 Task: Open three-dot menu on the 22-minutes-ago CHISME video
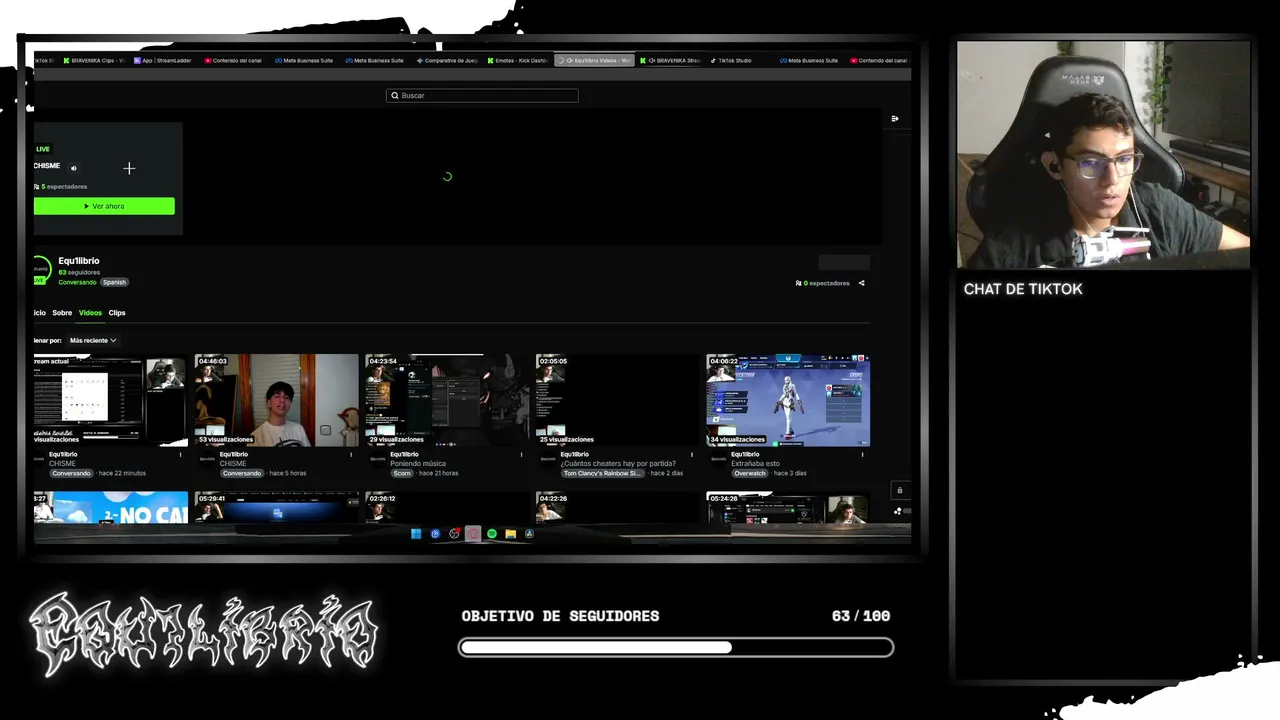(180, 455)
